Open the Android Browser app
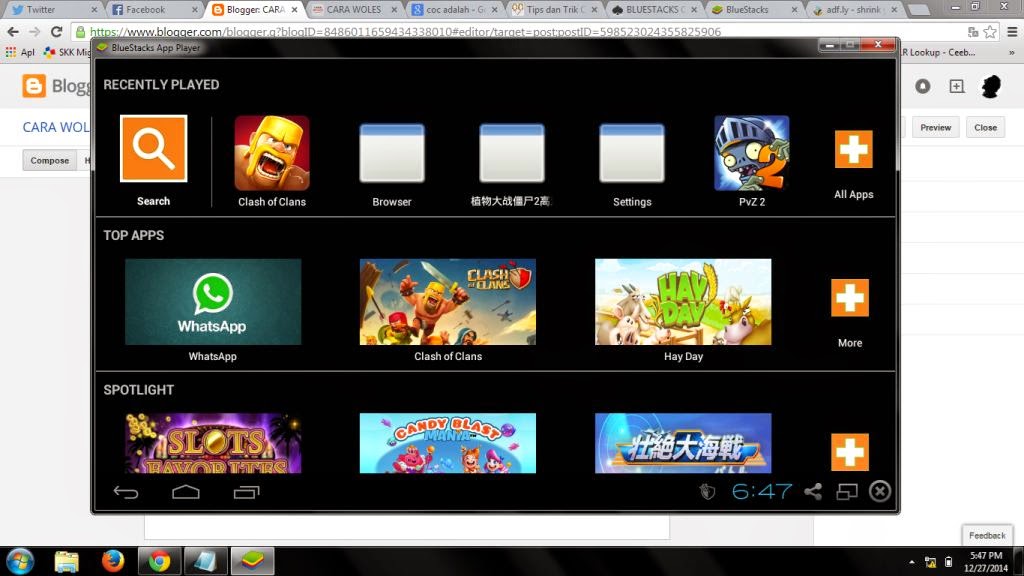 point(391,152)
